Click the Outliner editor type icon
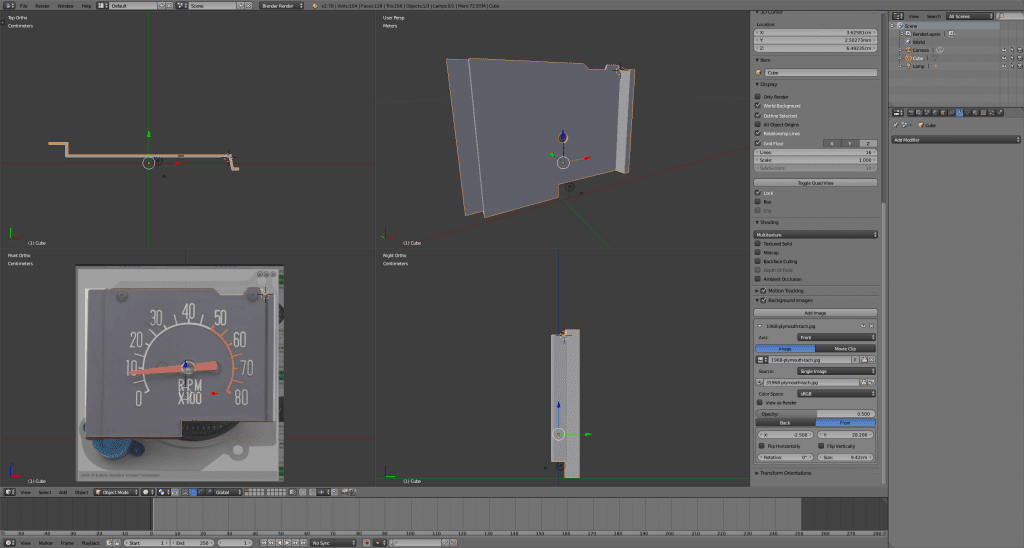Image resolution: width=1024 pixels, height=548 pixels. point(898,16)
